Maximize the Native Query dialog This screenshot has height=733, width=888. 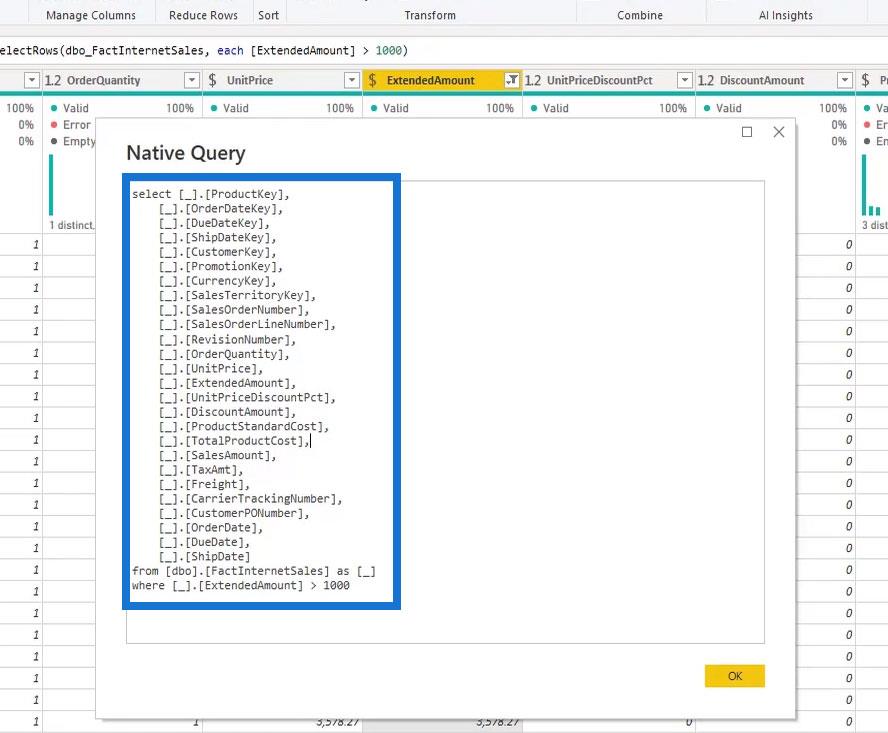[x=747, y=132]
